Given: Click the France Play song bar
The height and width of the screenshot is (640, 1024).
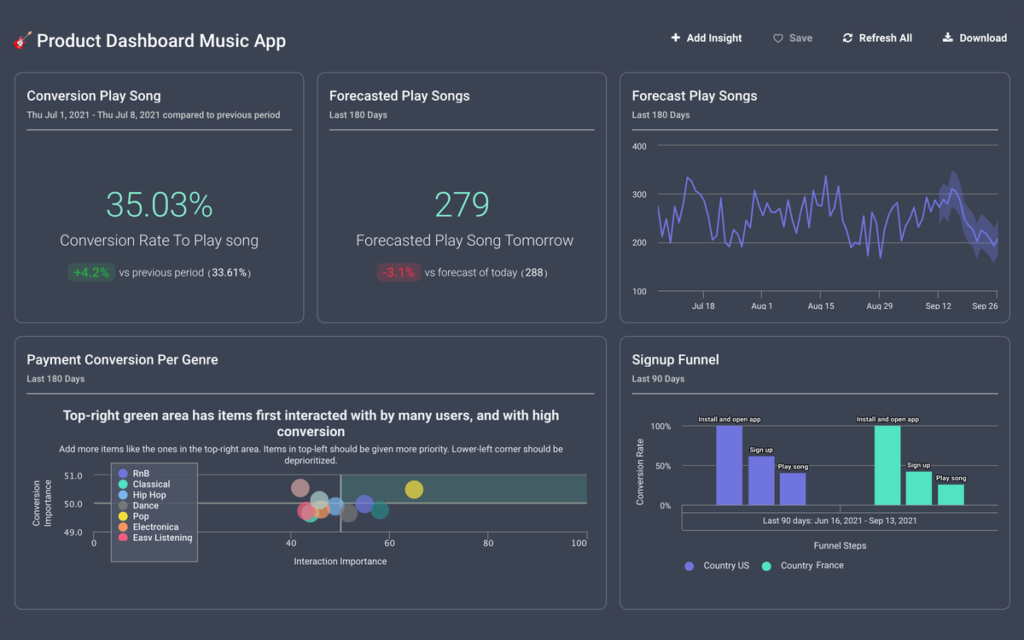Looking at the screenshot, I should [951, 494].
